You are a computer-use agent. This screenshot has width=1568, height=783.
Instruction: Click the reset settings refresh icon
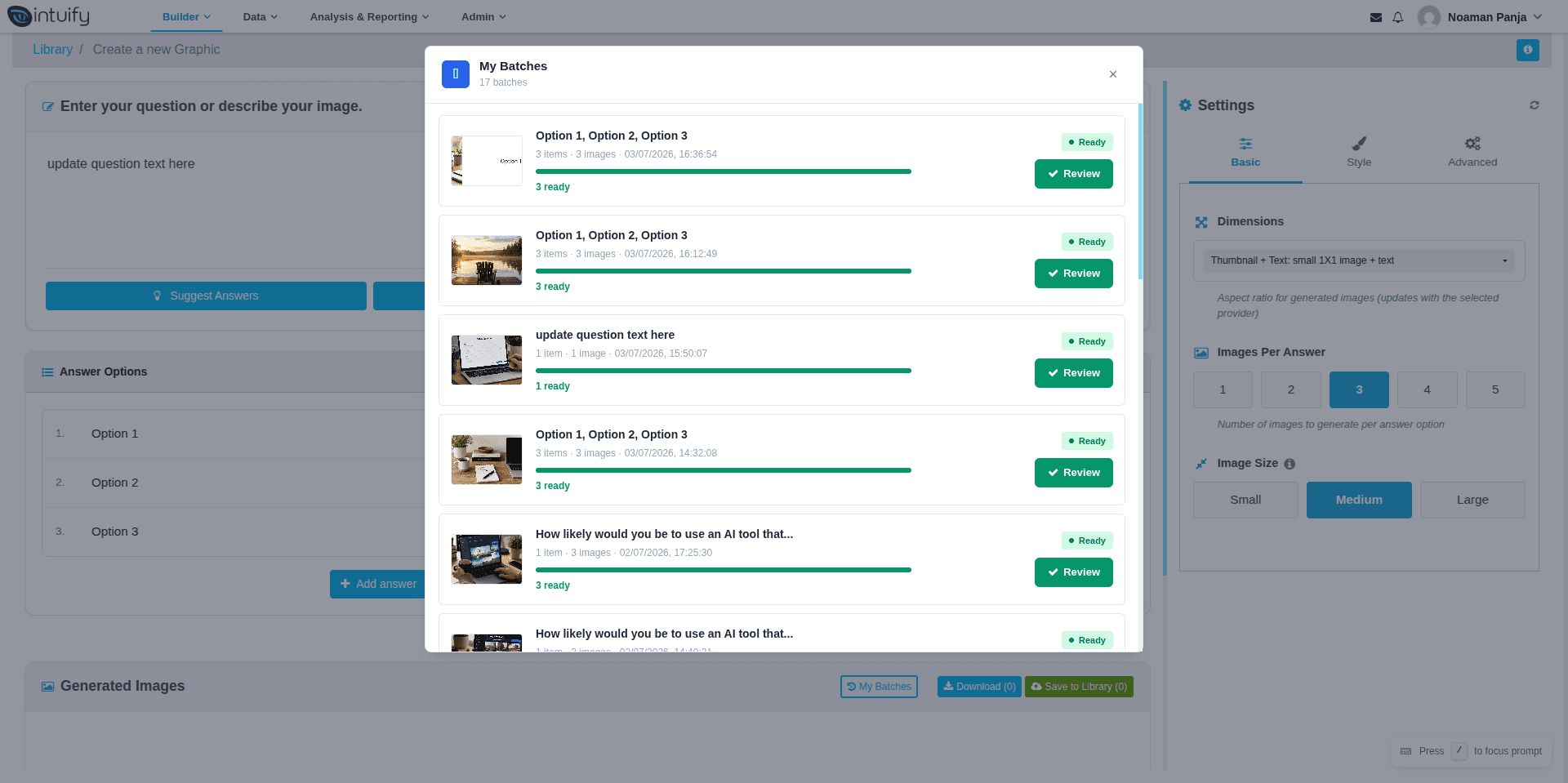coord(1535,105)
